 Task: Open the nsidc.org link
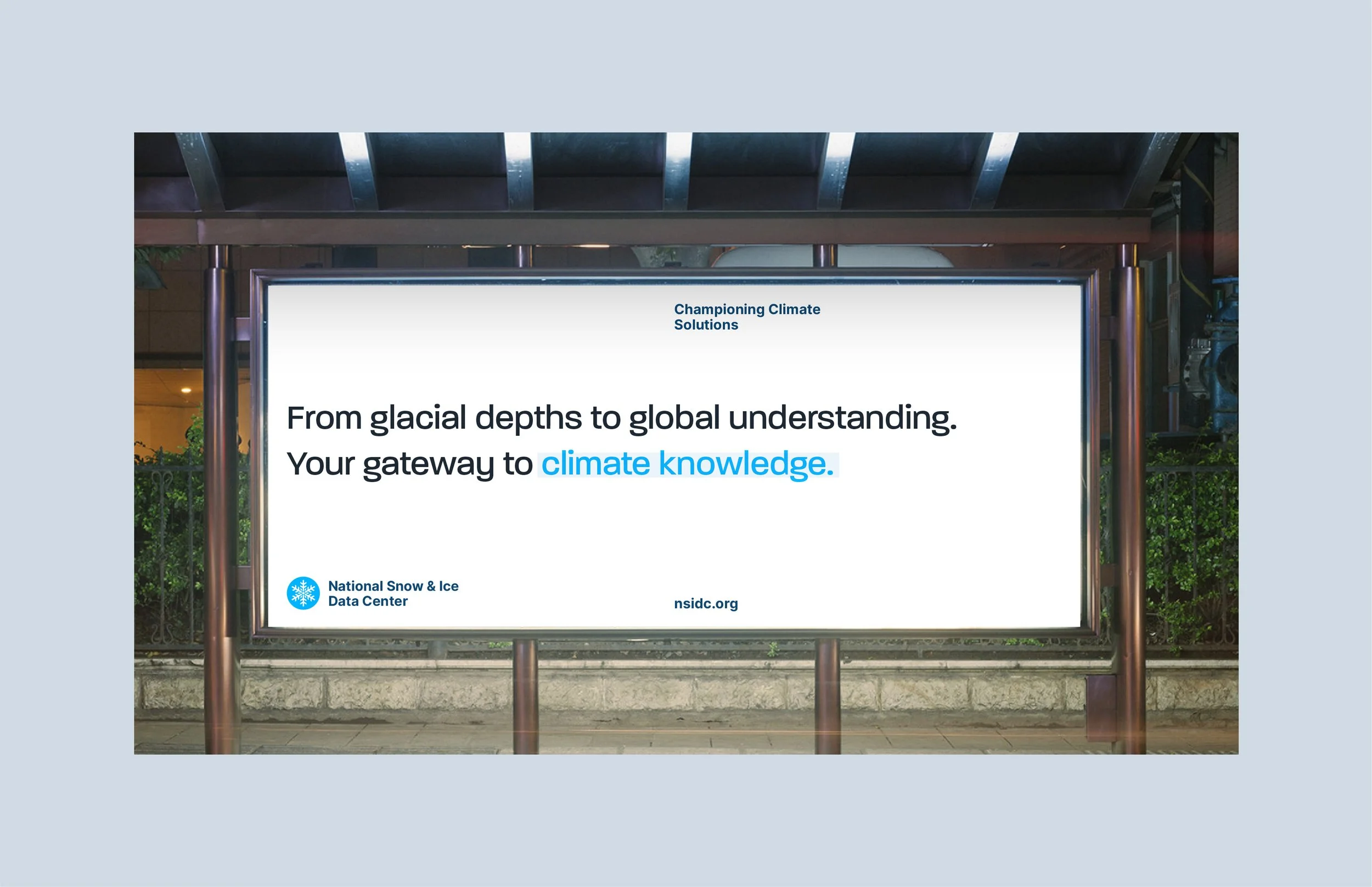tap(705, 604)
